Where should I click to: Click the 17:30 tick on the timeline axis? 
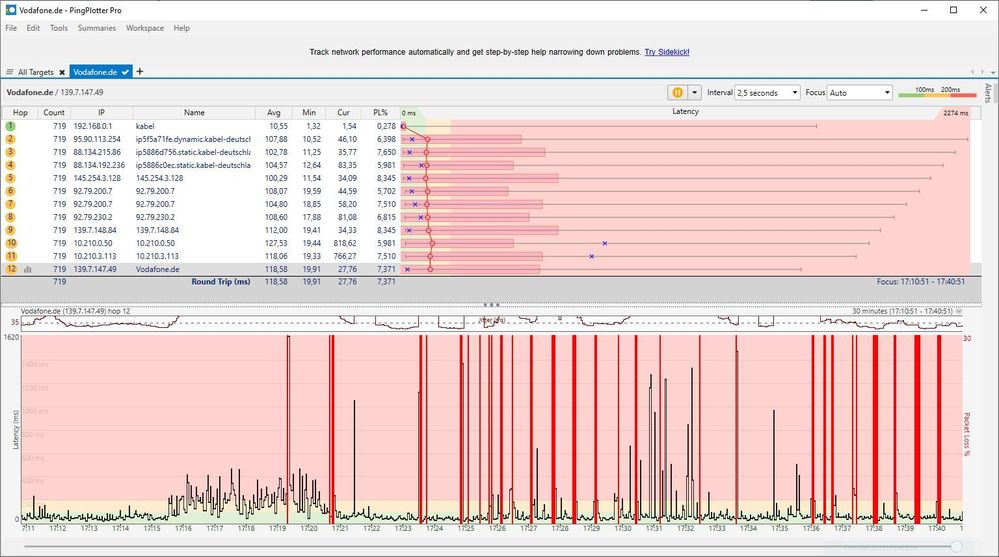(x=622, y=528)
